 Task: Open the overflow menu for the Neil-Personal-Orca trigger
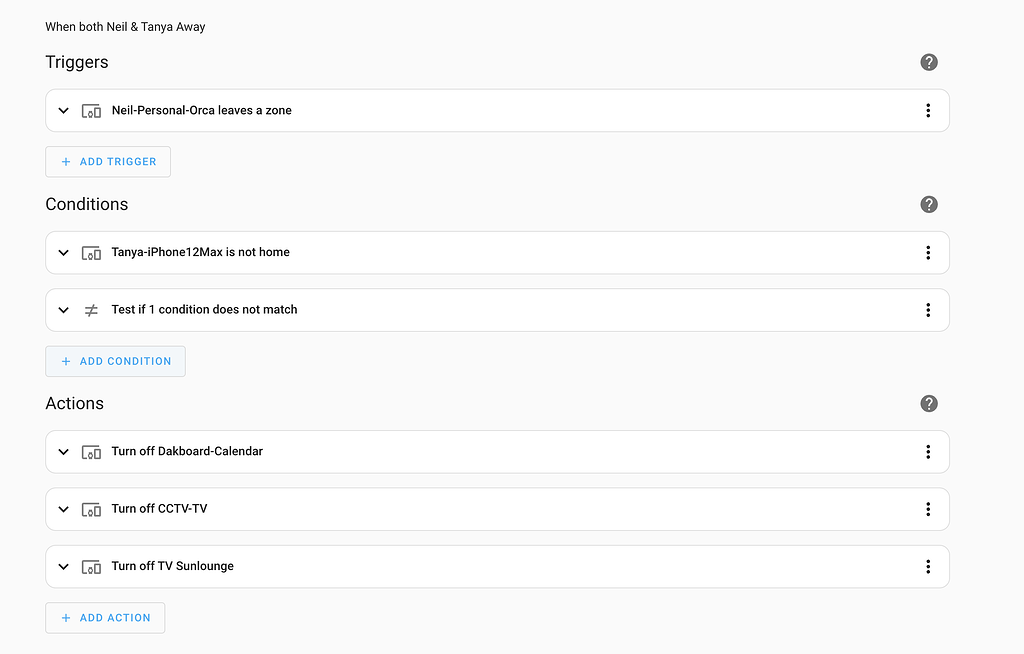point(928,110)
